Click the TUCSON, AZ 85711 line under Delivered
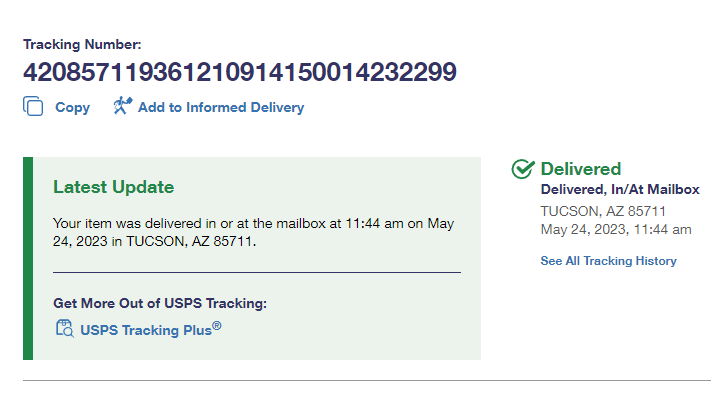 pos(603,211)
